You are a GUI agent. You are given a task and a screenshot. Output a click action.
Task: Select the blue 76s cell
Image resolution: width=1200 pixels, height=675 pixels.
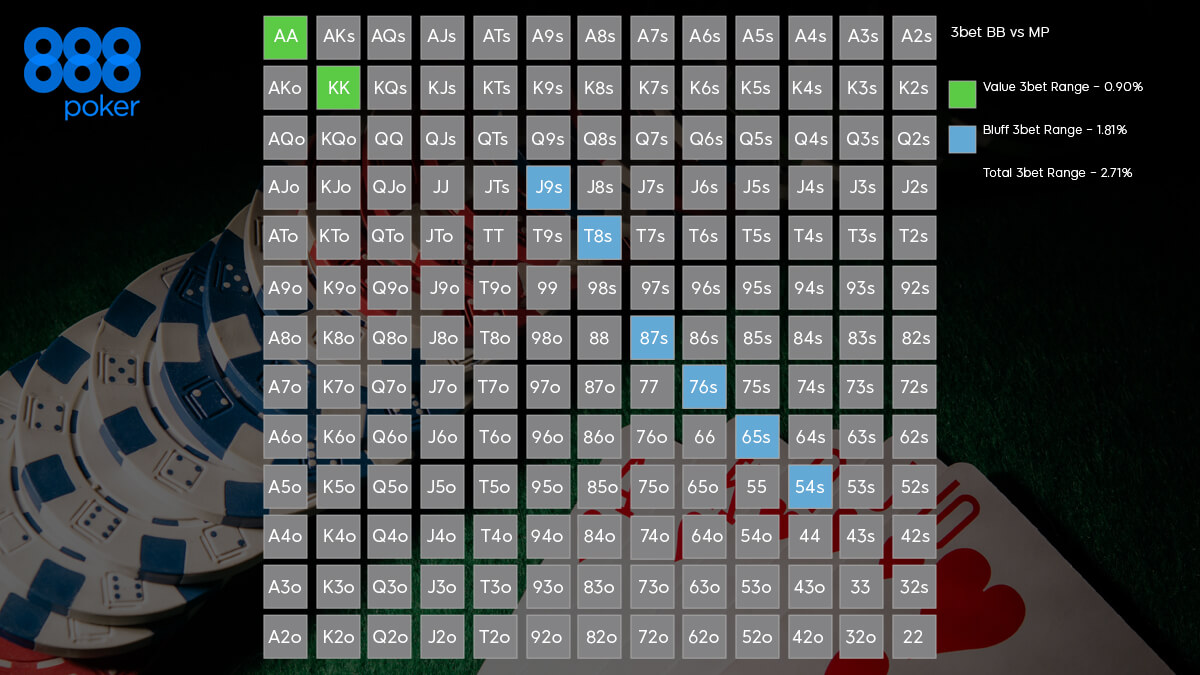(704, 387)
